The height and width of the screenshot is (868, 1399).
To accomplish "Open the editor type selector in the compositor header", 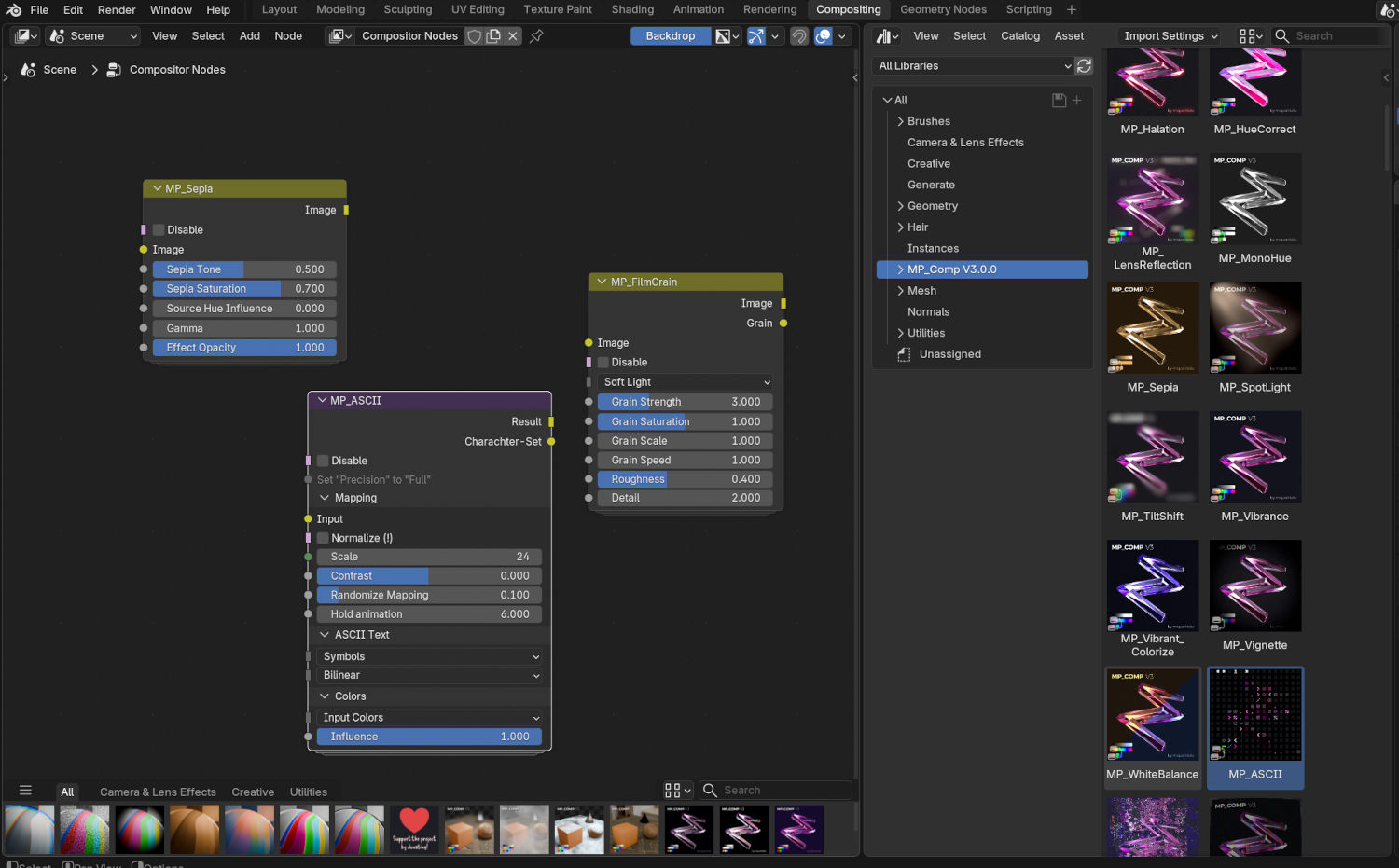I will click(24, 35).
